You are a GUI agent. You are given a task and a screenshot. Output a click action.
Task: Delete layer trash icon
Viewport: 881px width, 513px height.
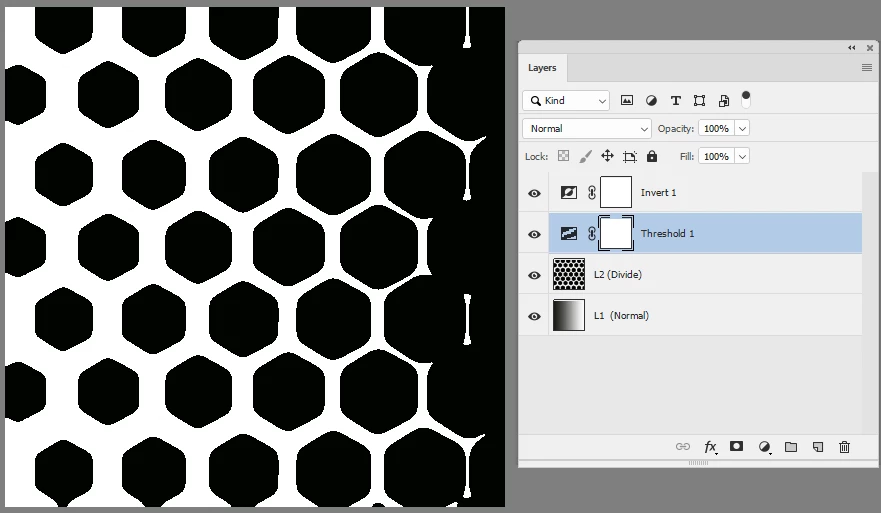(x=844, y=447)
